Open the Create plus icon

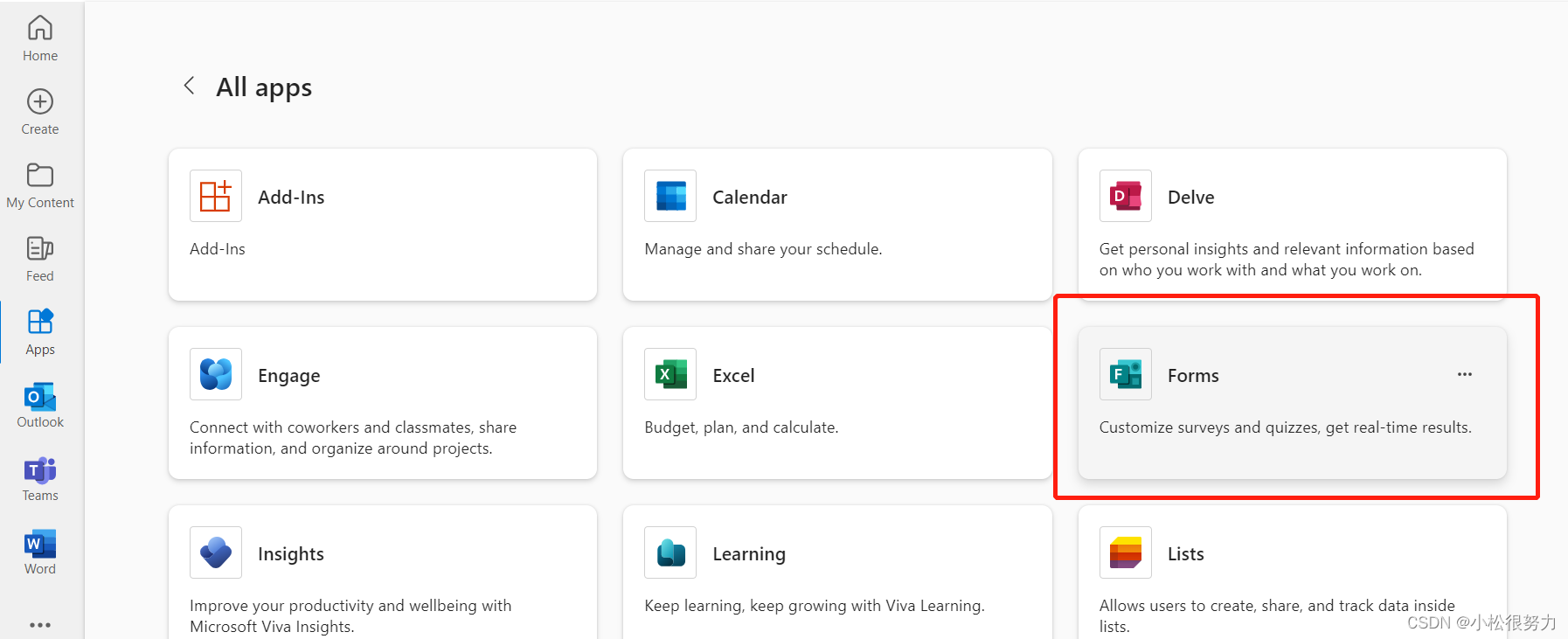tap(40, 101)
